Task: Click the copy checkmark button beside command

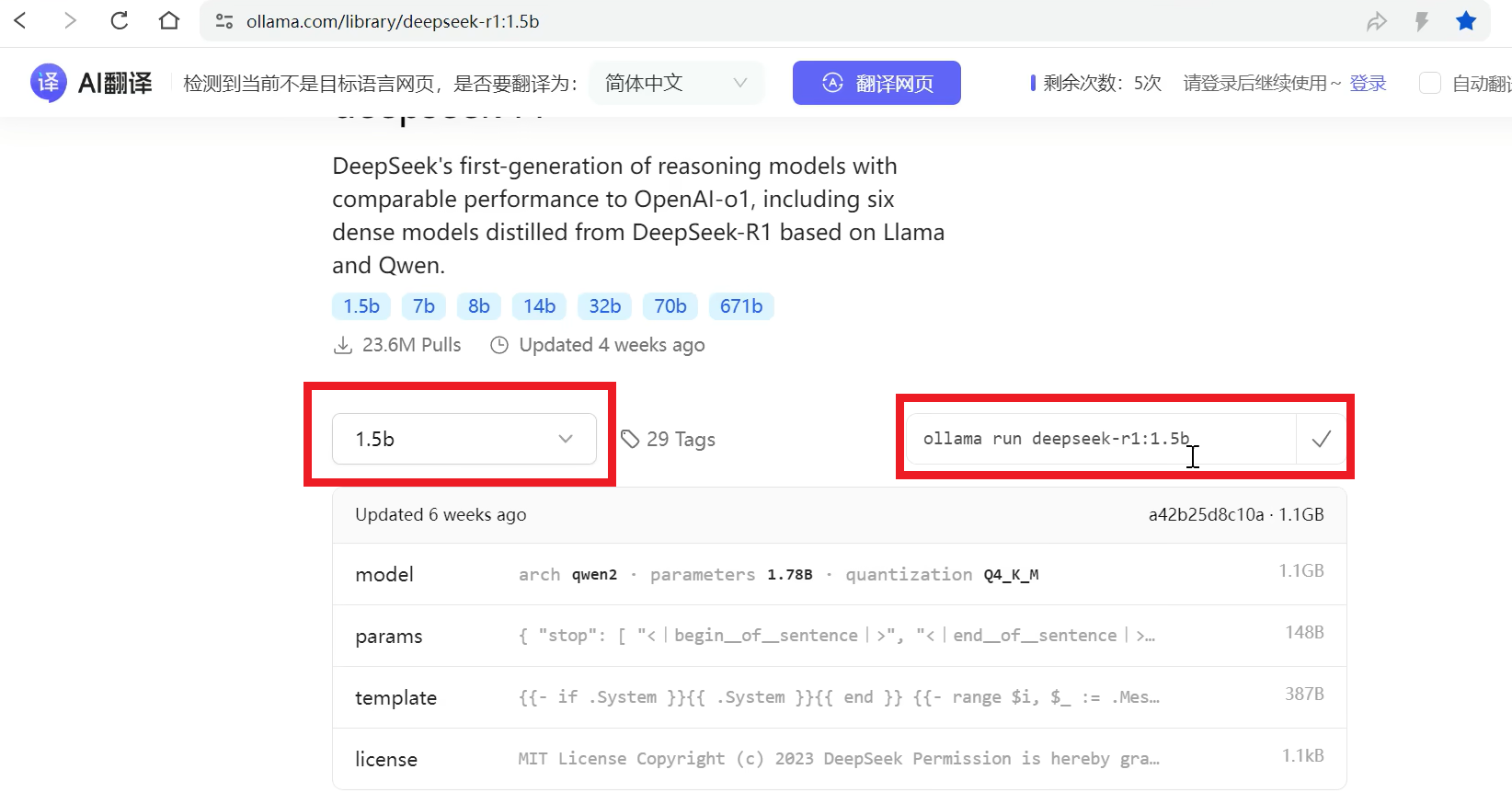Action: (1322, 439)
